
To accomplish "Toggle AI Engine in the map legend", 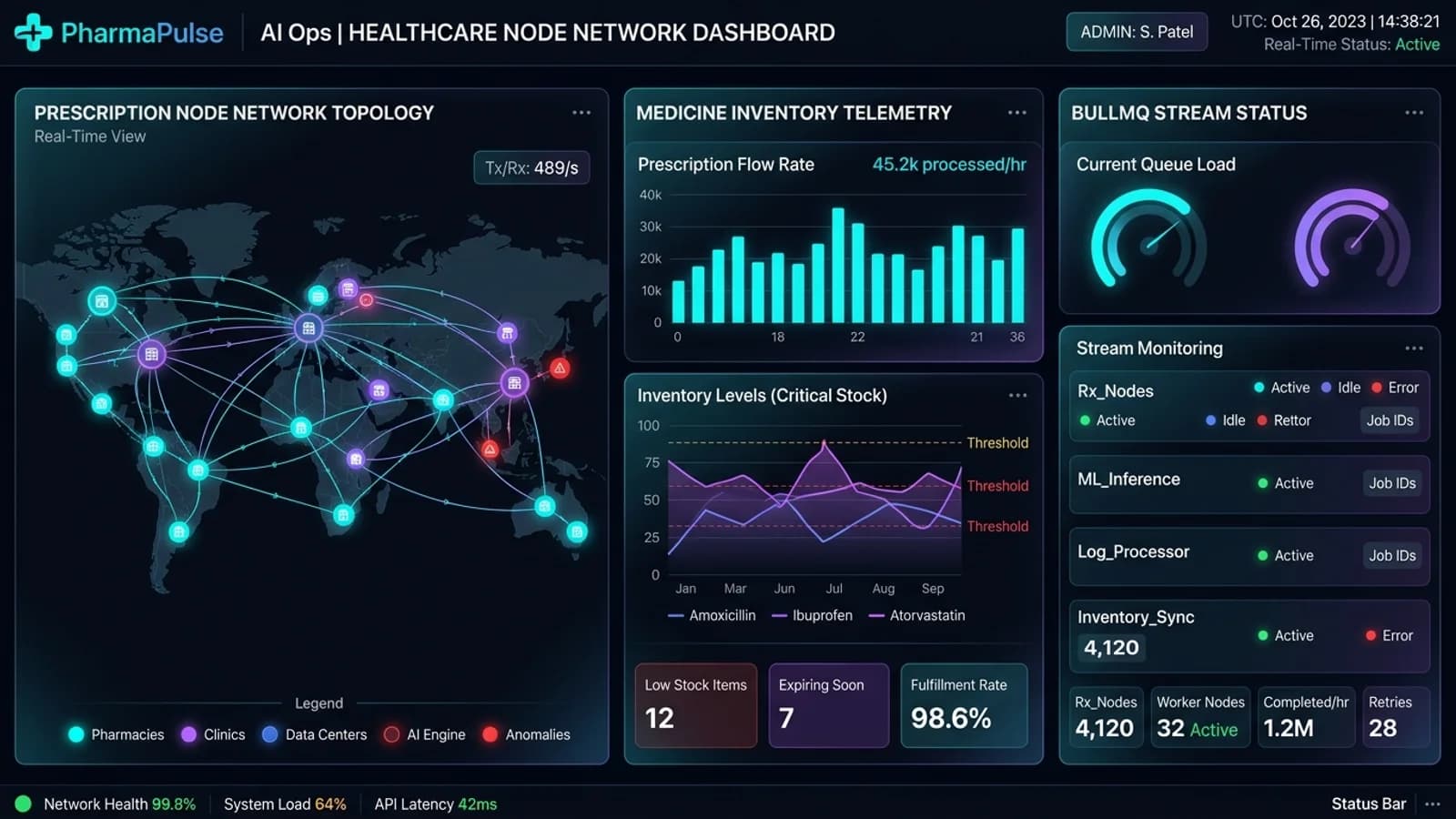I will 425,734.
